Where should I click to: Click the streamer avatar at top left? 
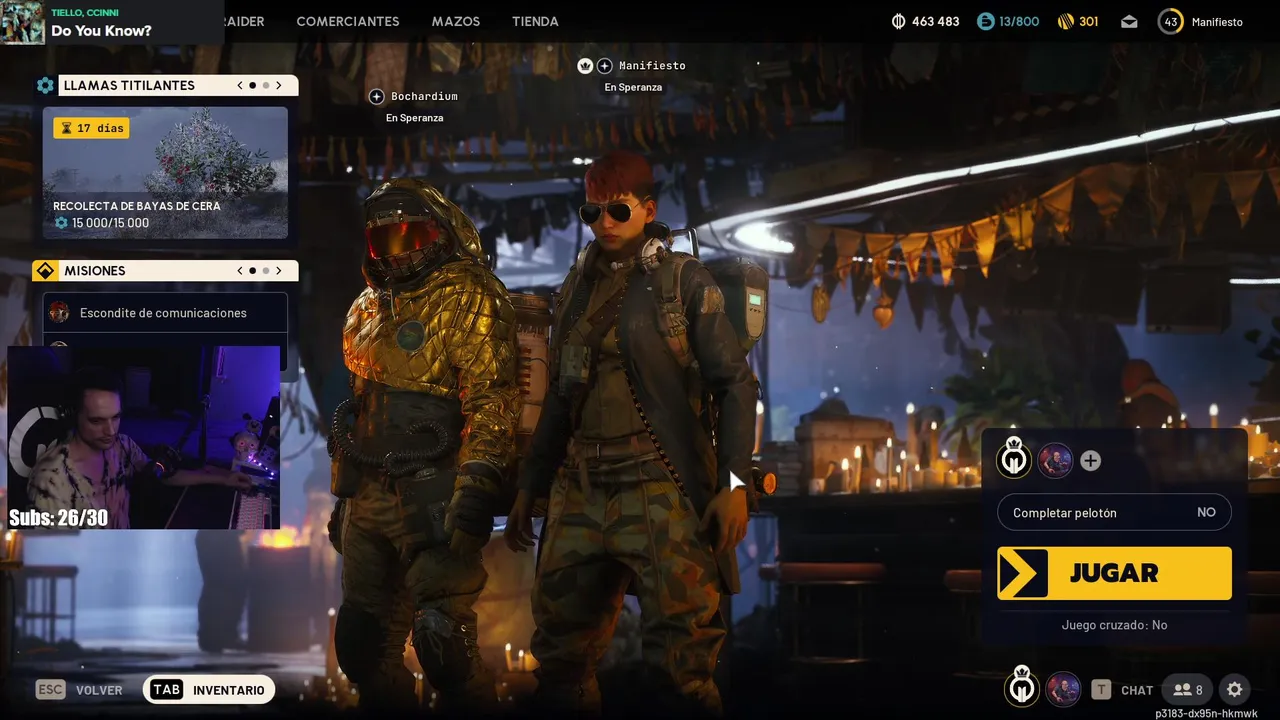[22, 22]
